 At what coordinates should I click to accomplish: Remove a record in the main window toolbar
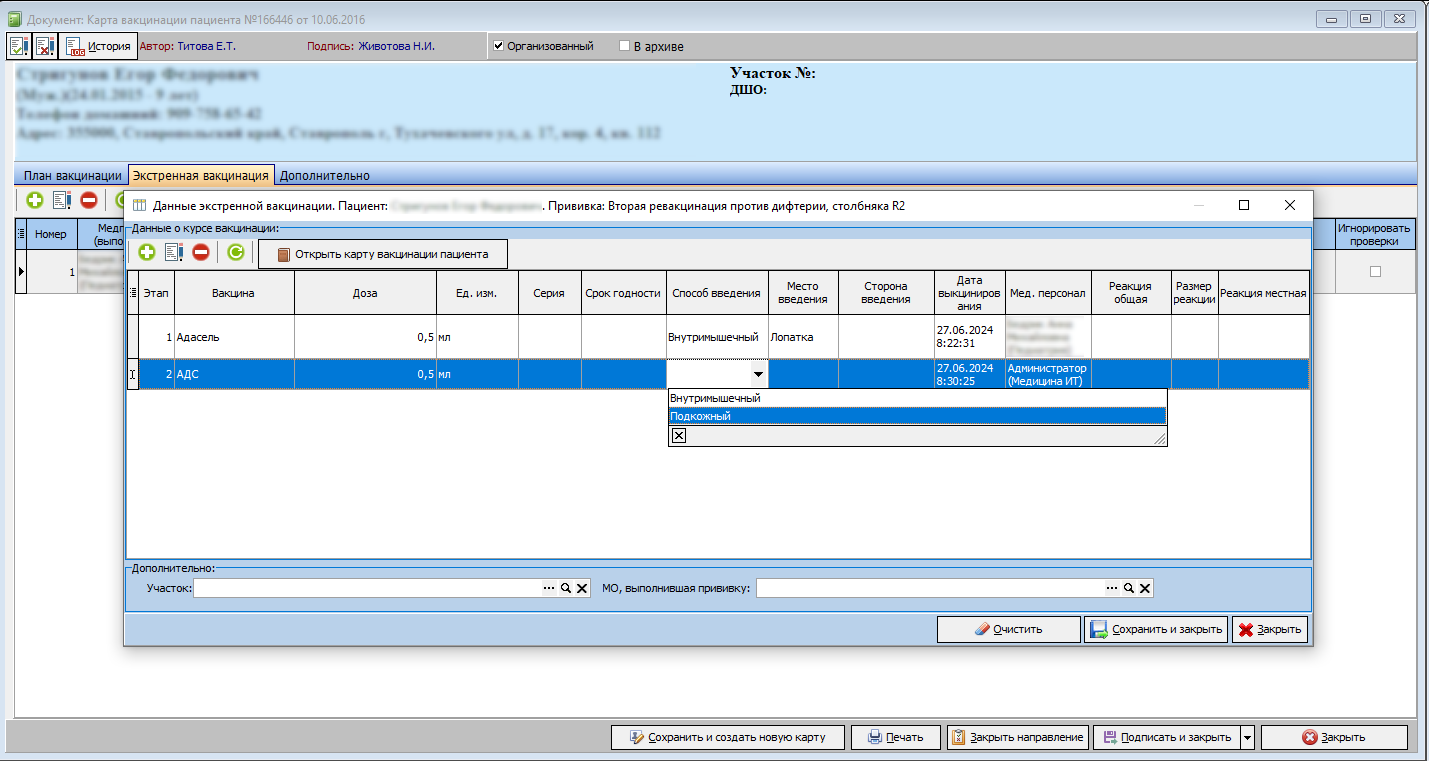(x=89, y=200)
